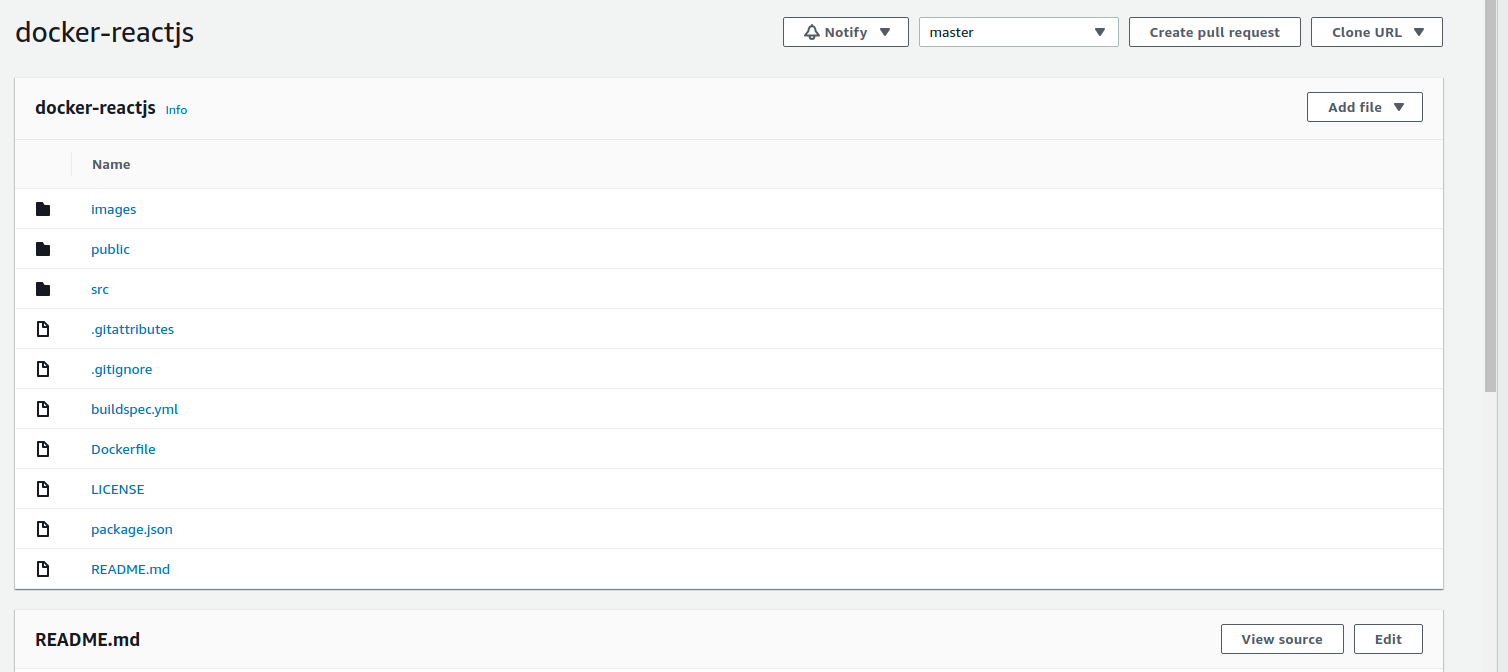Edit the README.md file
Image resolution: width=1508 pixels, height=672 pixels.
click(1387, 639)
